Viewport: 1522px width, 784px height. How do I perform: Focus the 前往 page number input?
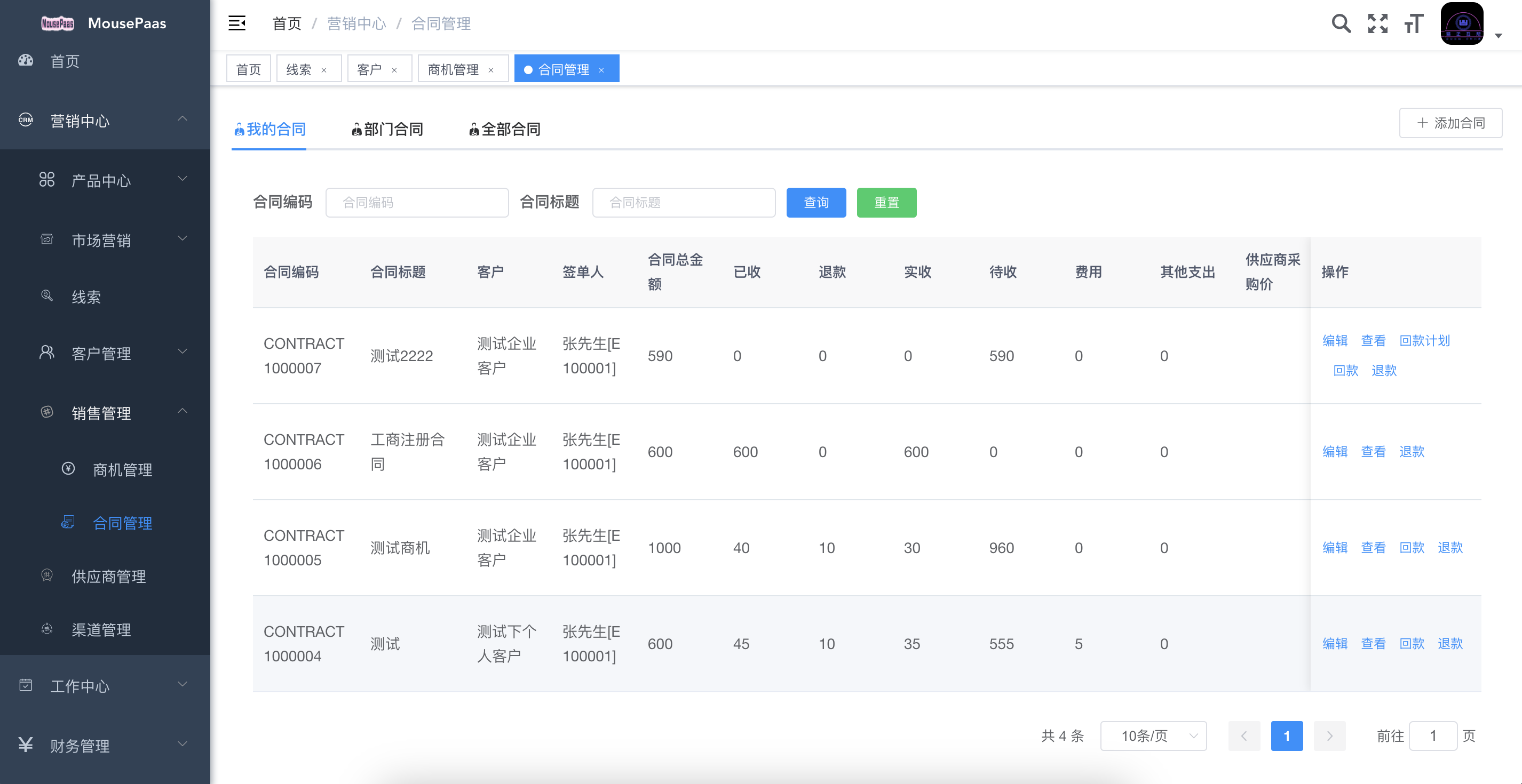point(1433,735)
